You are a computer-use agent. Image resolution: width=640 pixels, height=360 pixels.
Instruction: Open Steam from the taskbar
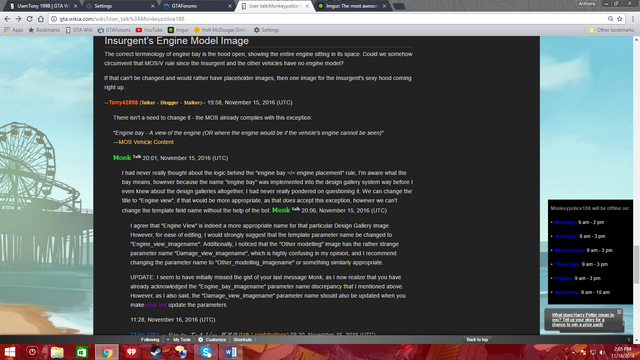pos(156,352)
